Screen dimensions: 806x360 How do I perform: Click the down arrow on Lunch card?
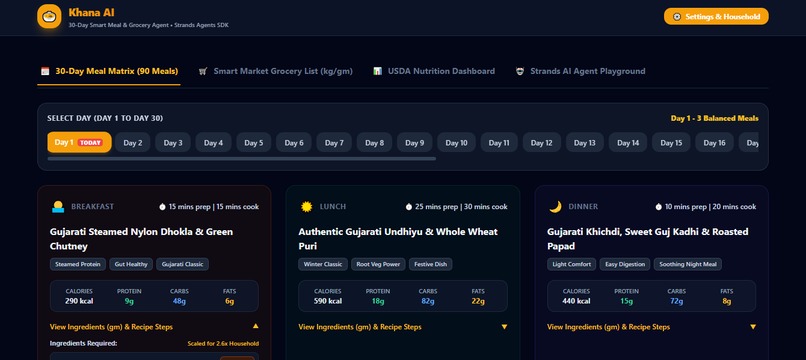pos(504,327)
